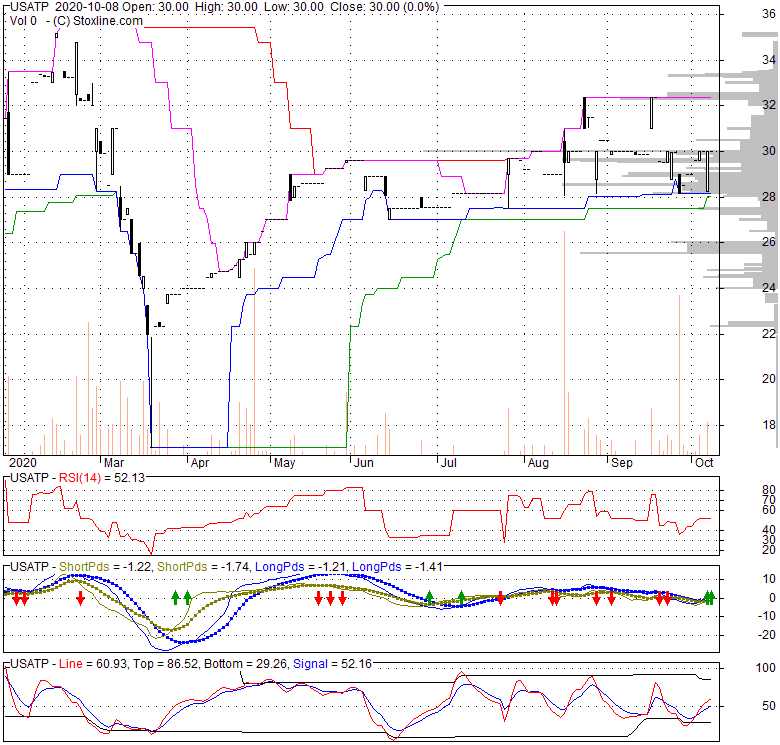The image size is (780, 745).
Task: Click the 'ShortPds = -1.22' legend entry
Action: click(105, 567)
